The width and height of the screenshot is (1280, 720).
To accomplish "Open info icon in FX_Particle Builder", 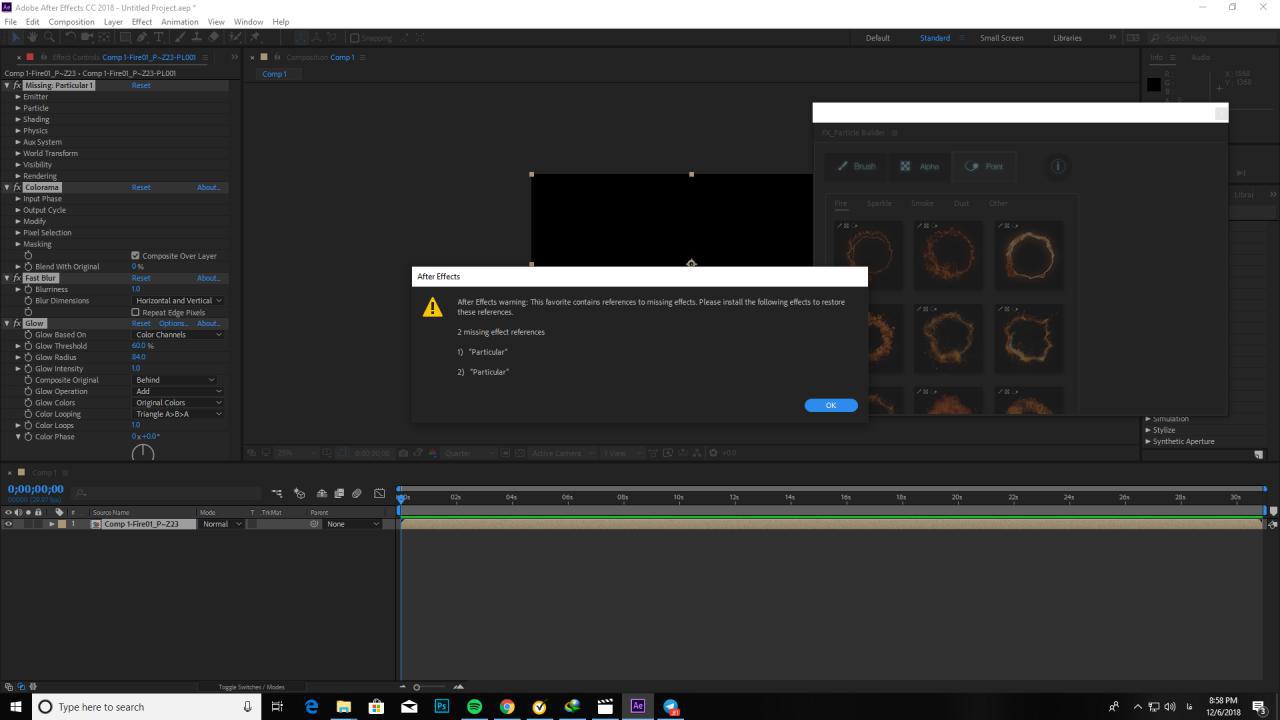I will pyautogui.click(x=1058, y=166).
